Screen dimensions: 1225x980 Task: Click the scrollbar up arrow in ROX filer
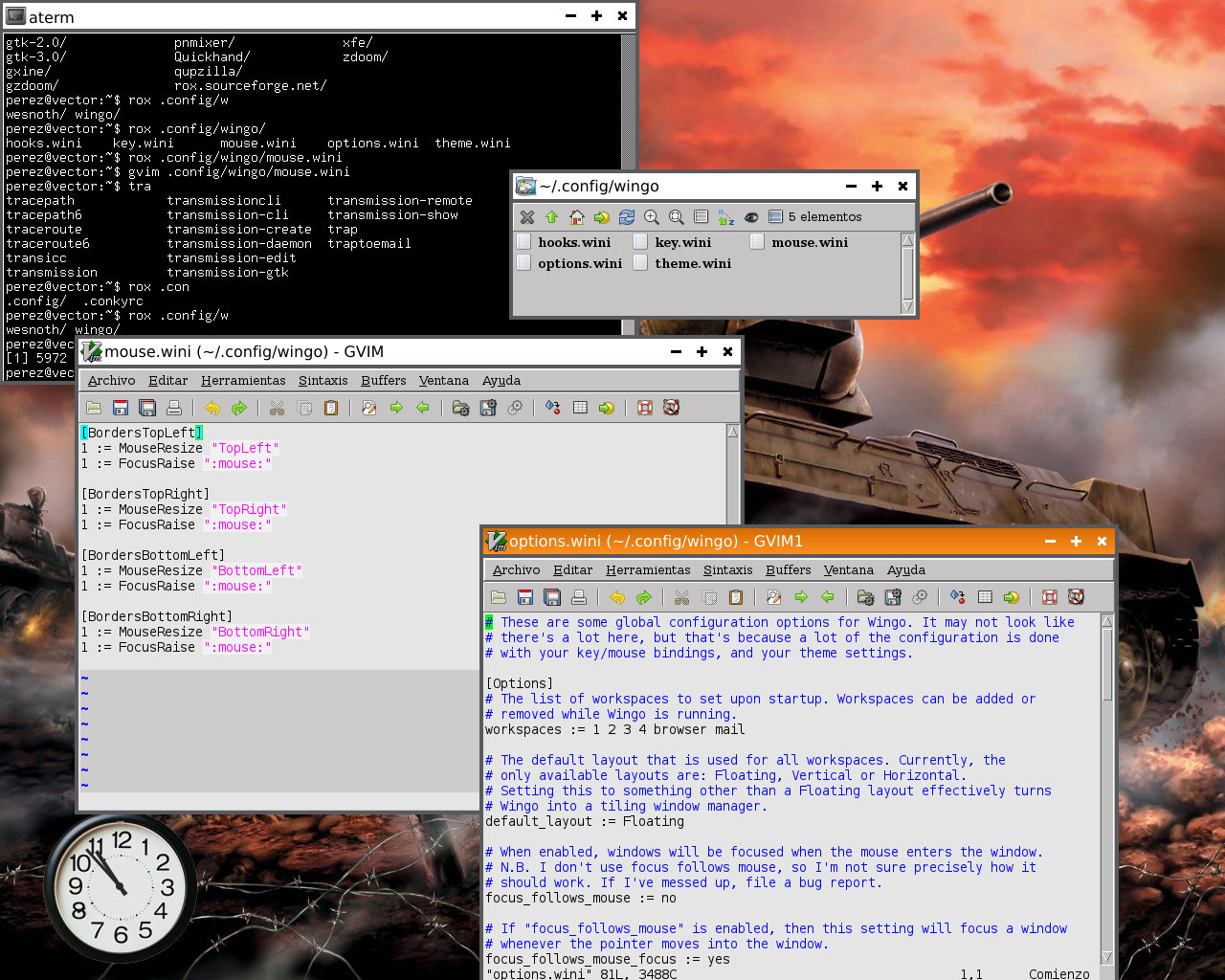click(x=908, y=240)
